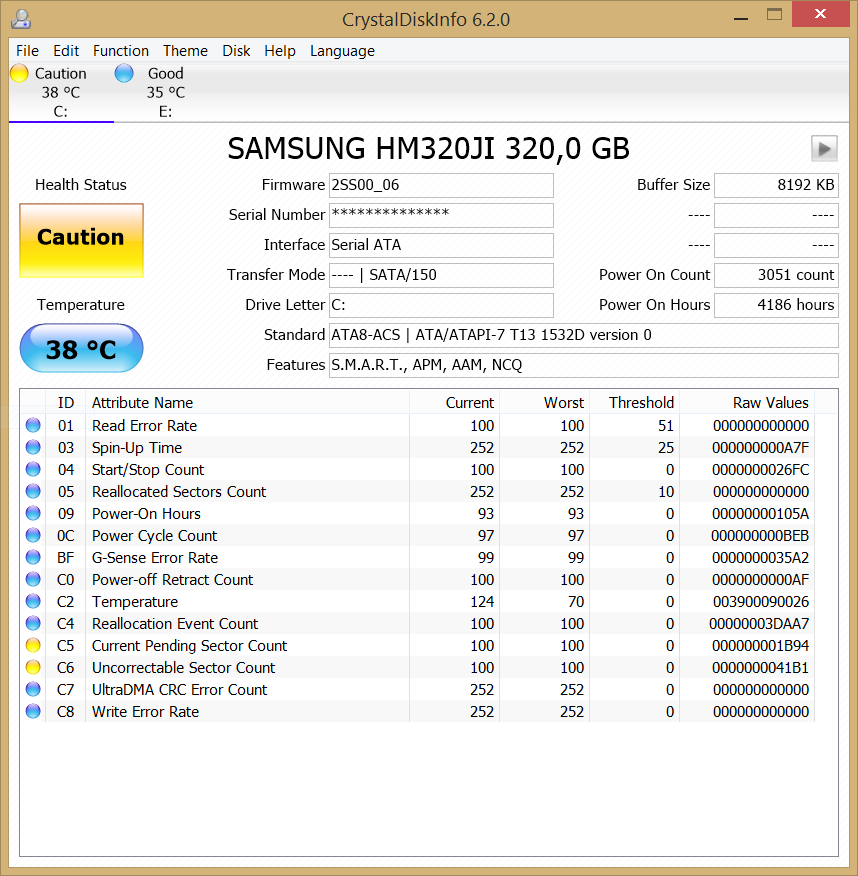
Task: Click the Worst column header
Action: tap(545, 402)
